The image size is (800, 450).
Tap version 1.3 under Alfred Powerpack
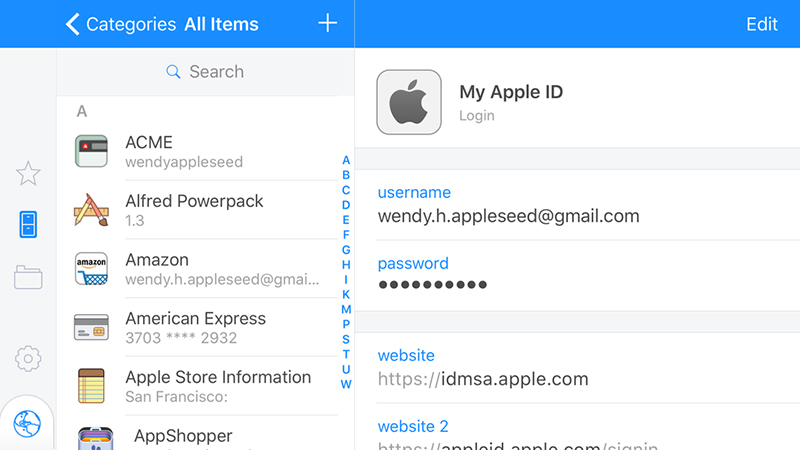pos(135,221)
